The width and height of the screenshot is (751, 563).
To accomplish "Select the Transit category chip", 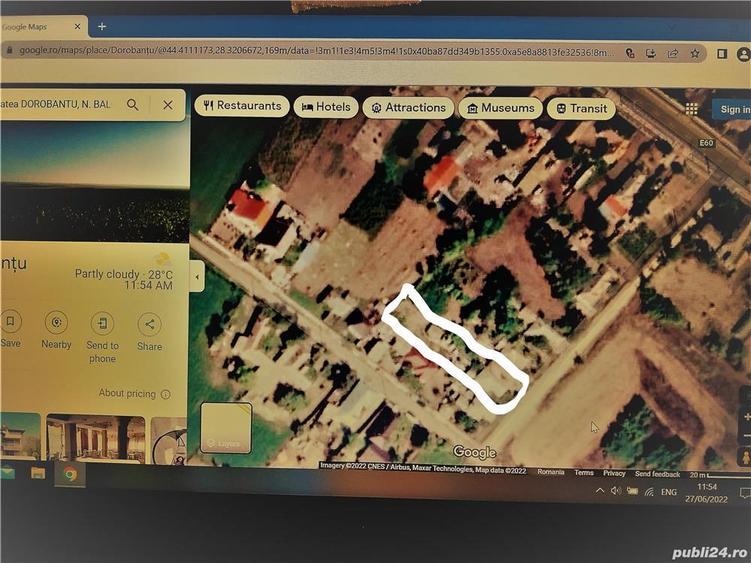I will pyautogui.click(x=581, y=109).
